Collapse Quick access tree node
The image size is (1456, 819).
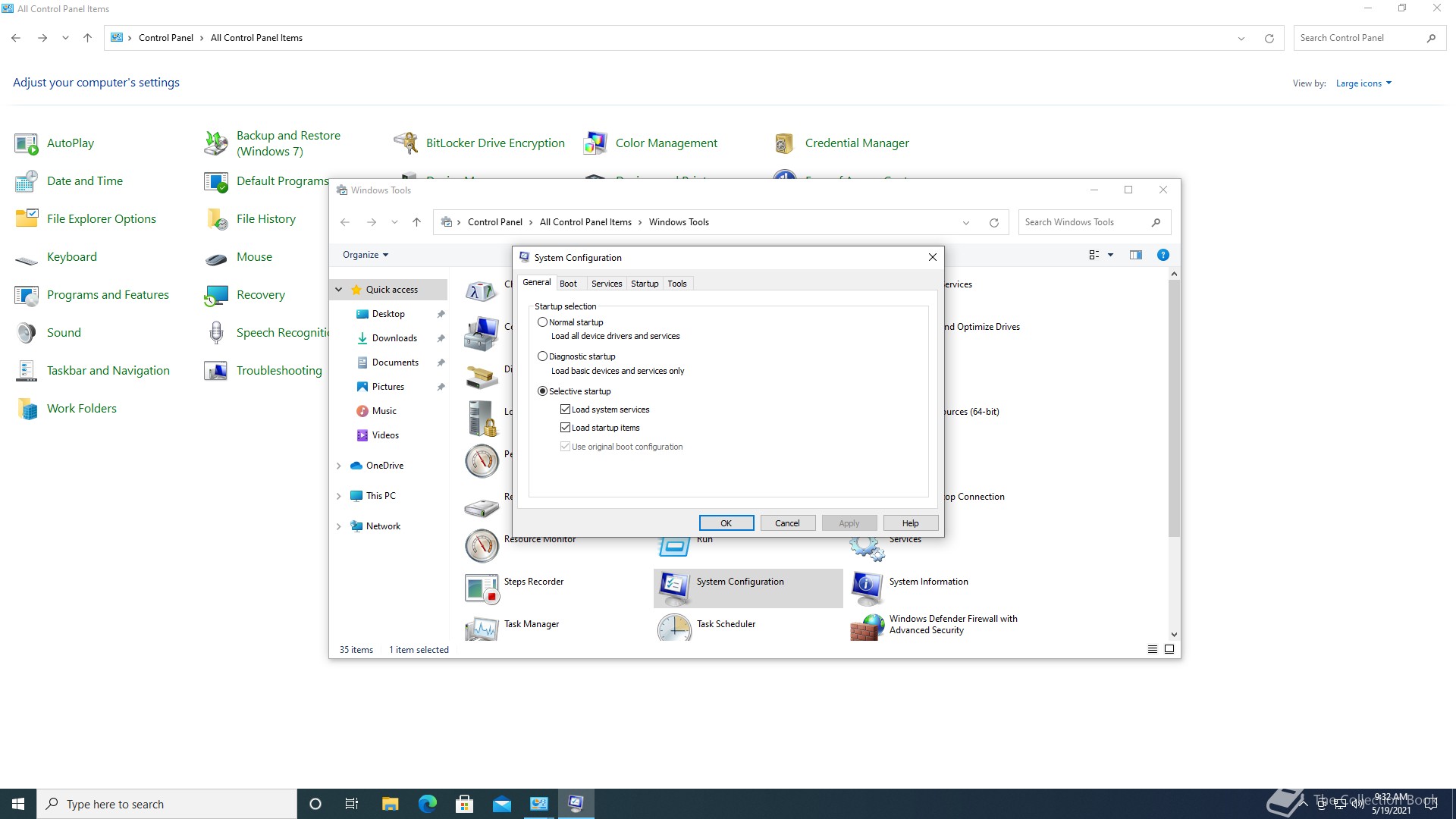pos(339,290)
